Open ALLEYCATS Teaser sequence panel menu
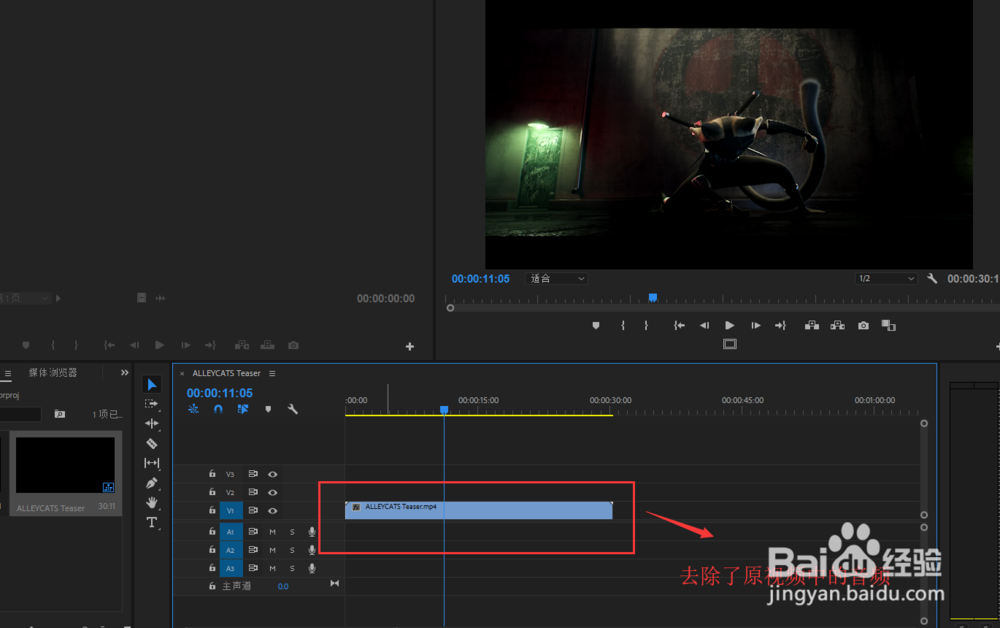This screenshot has height=628, width=1000. point(272,374)
